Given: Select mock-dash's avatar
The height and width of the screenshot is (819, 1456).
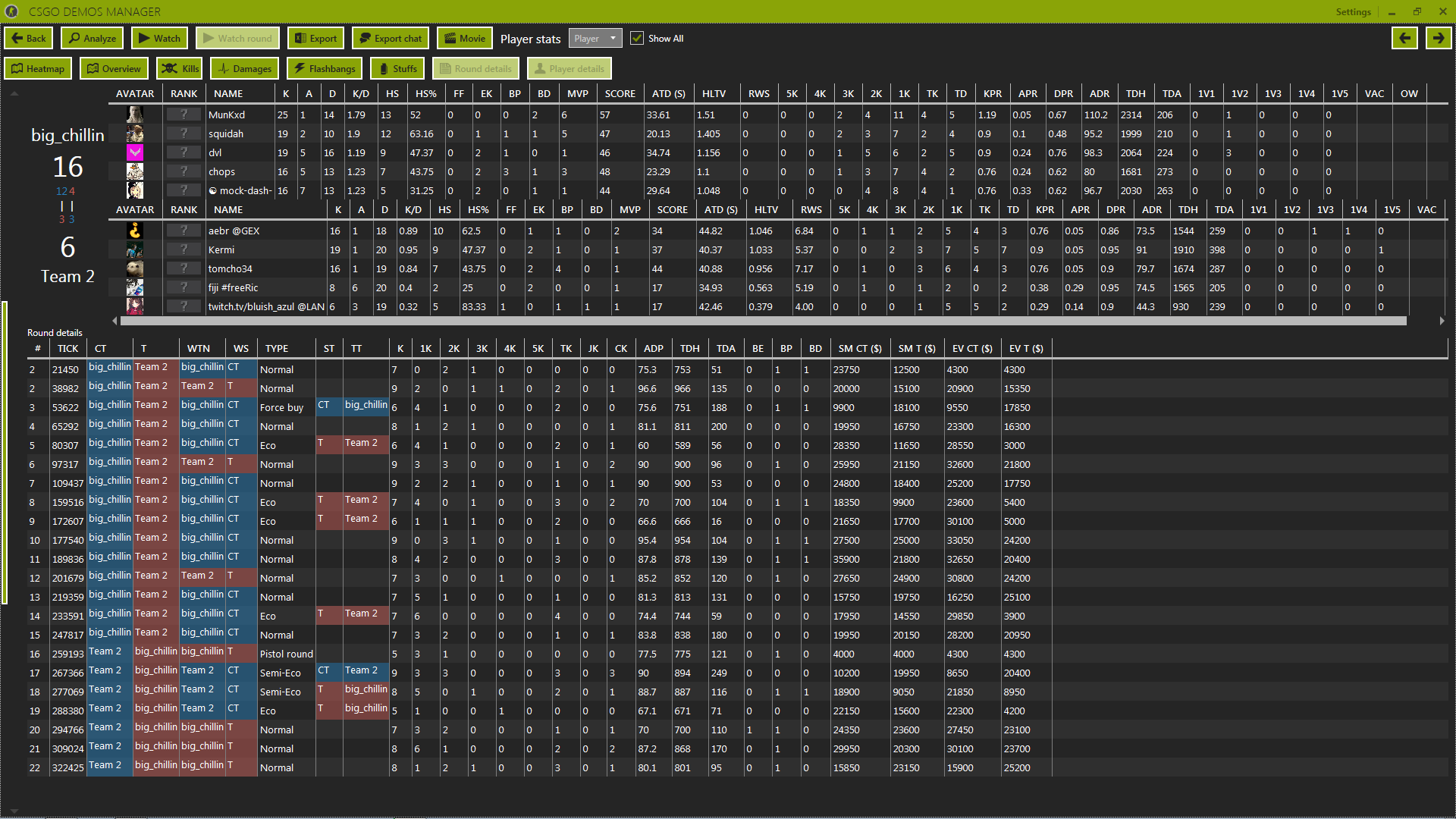Looking at the screenshot, I should (x=135, y=190).
